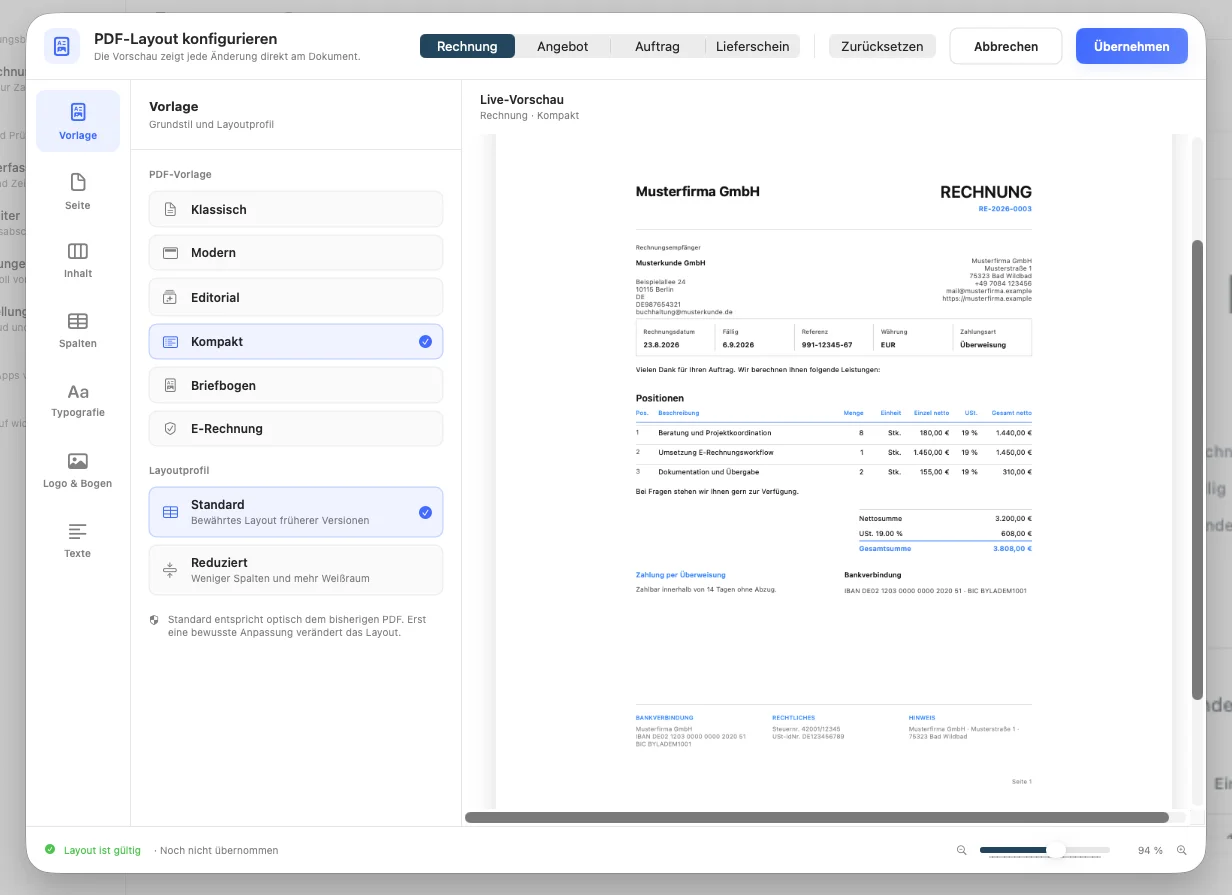The height and width of the screenshot is (895, 1232).
Task: Click Dokumentation und Übergabe row in preview
Action: 834,471
